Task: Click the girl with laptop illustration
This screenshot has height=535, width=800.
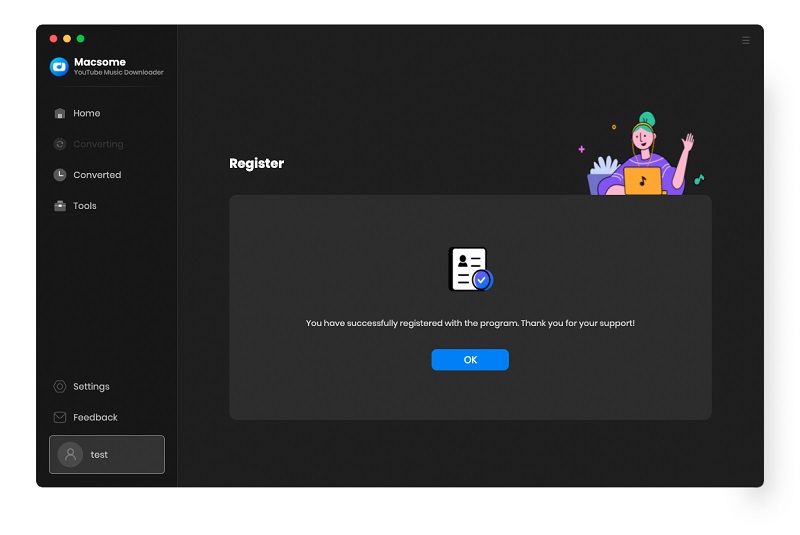Action: [x=641, y=154]
